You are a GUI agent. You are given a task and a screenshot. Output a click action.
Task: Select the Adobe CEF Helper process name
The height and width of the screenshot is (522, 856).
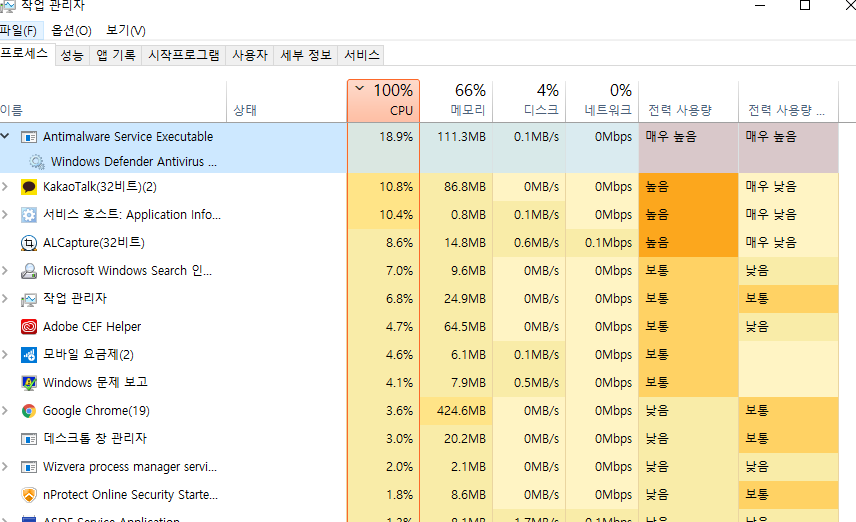pyautogui.click(x=92, y=327)
